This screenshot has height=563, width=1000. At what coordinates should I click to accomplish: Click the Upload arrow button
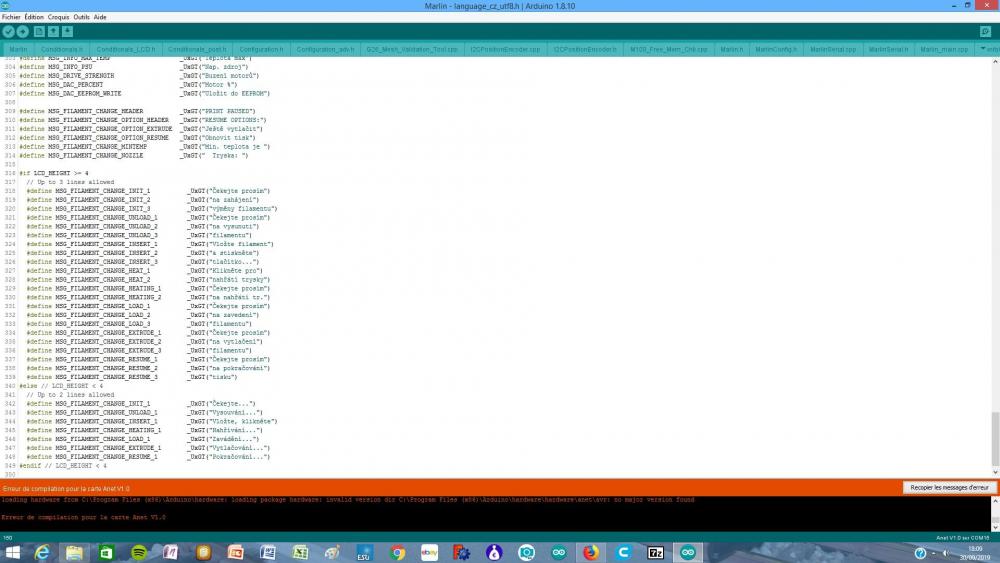[x=22, y=31]
